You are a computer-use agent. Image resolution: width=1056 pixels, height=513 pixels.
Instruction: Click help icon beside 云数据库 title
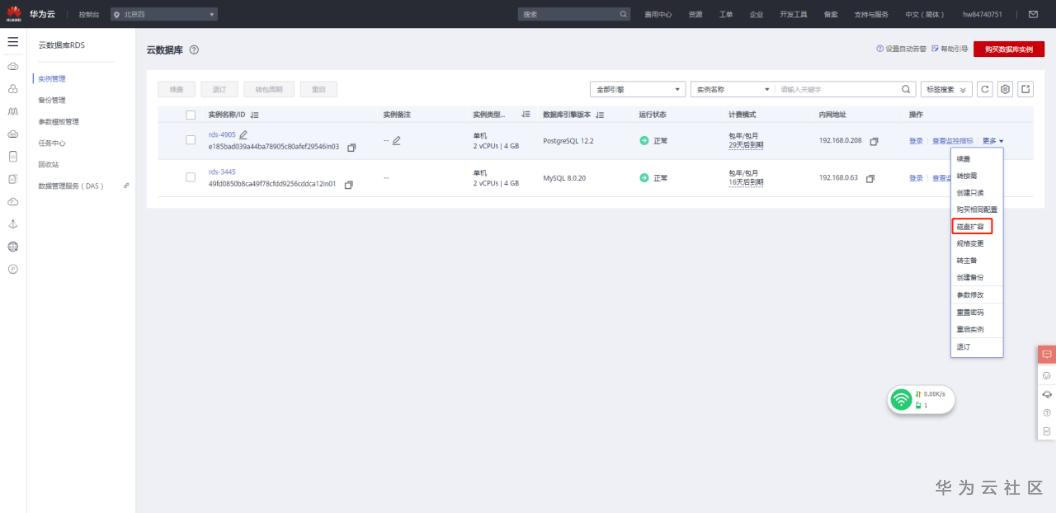pyautogui.click(x=194, y=50)
